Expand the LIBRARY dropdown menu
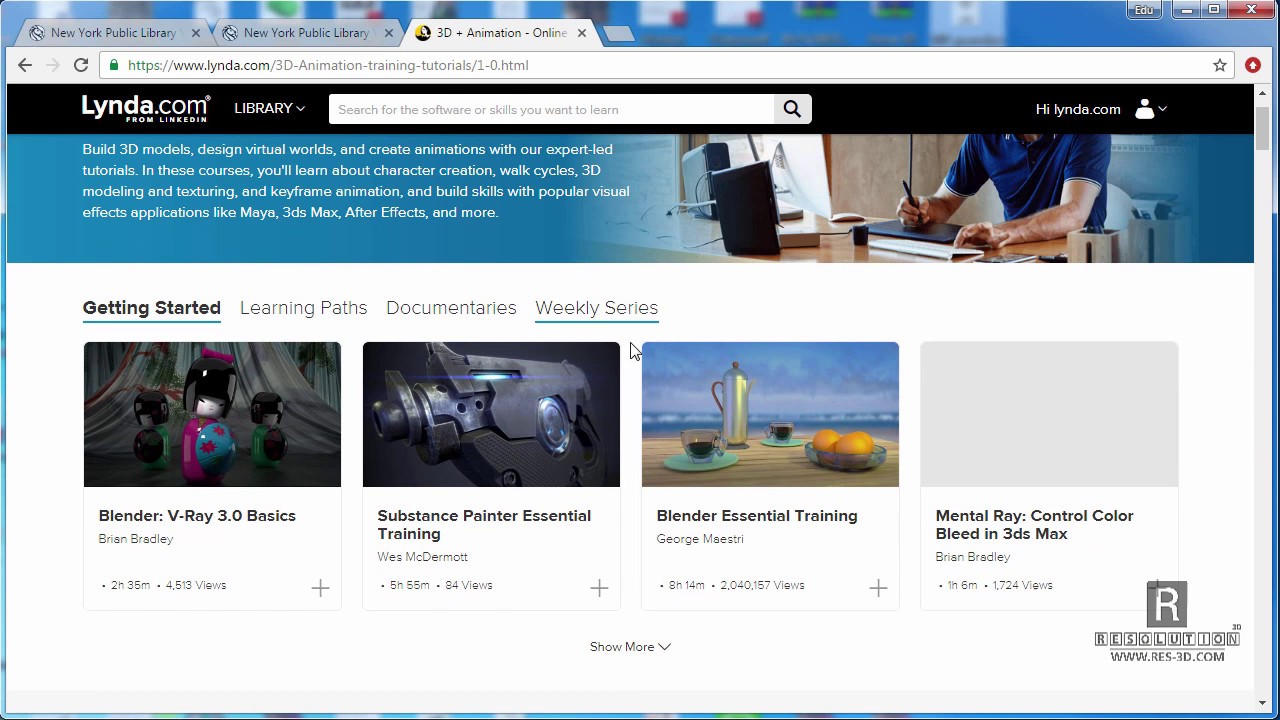 click(270, 108)
